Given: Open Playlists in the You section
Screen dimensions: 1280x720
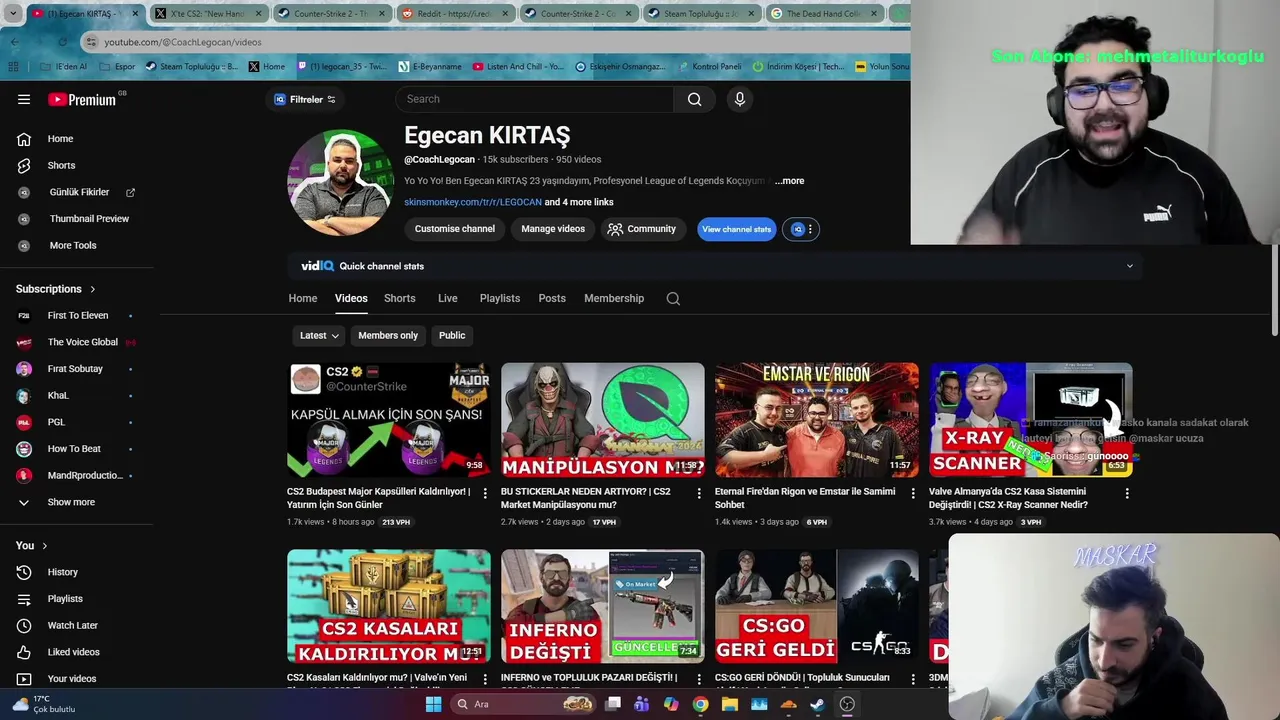Looking at the screenshot, I should (x=65, y=599).
